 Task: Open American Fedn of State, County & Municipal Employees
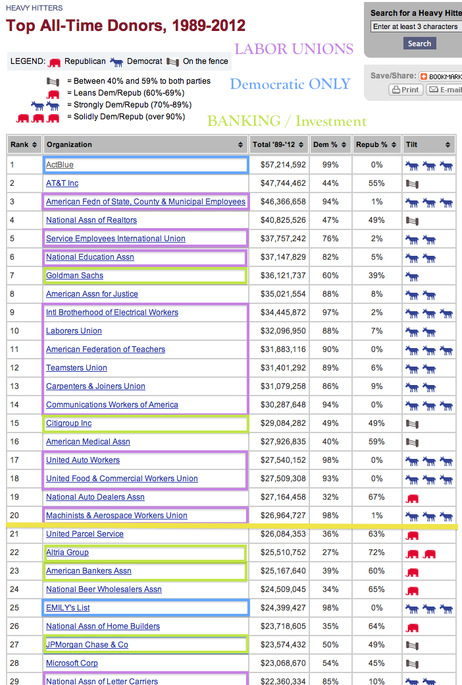click(146, 201)
